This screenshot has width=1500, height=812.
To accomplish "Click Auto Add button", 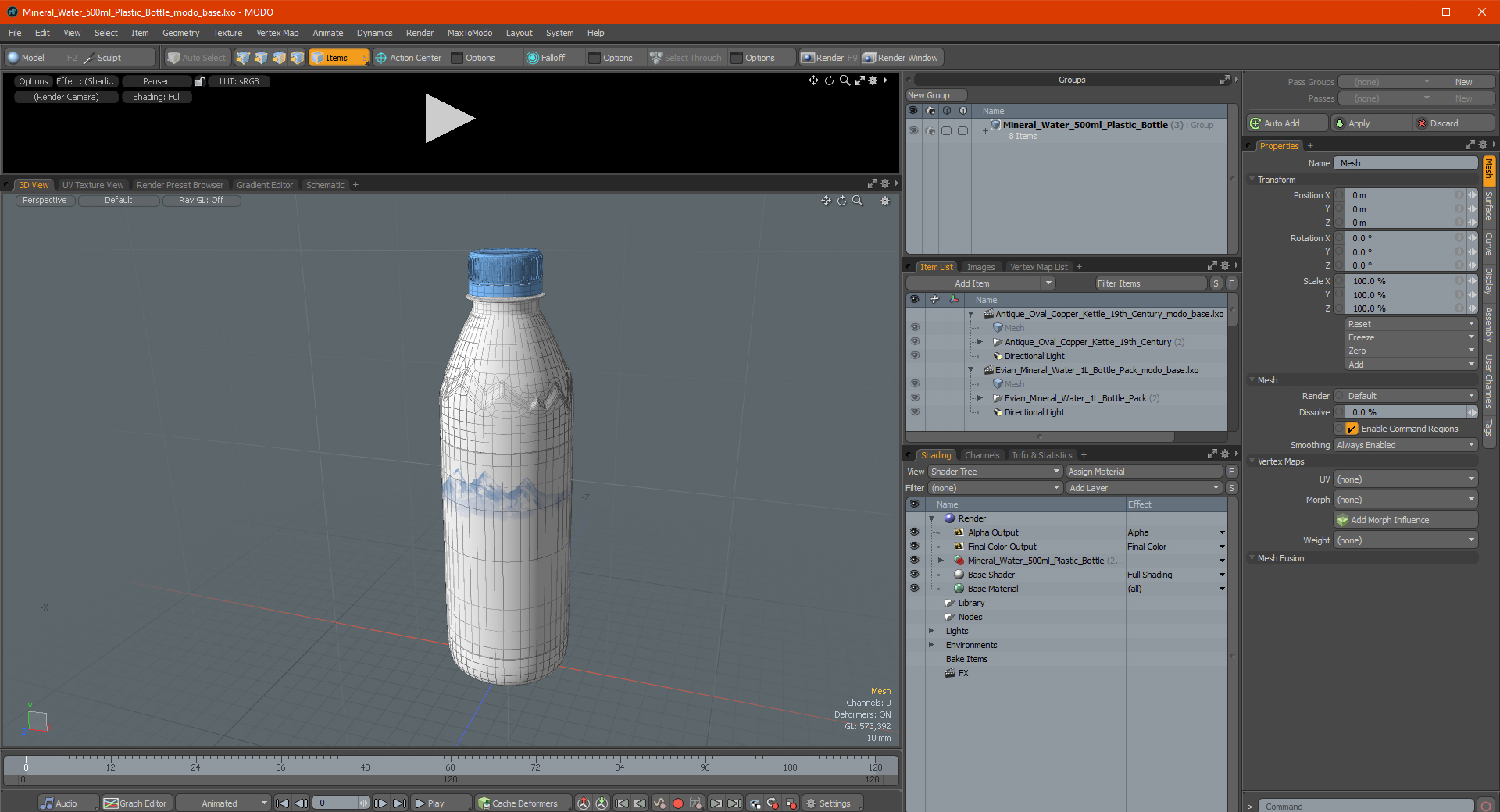I will tap(1287, 123).
